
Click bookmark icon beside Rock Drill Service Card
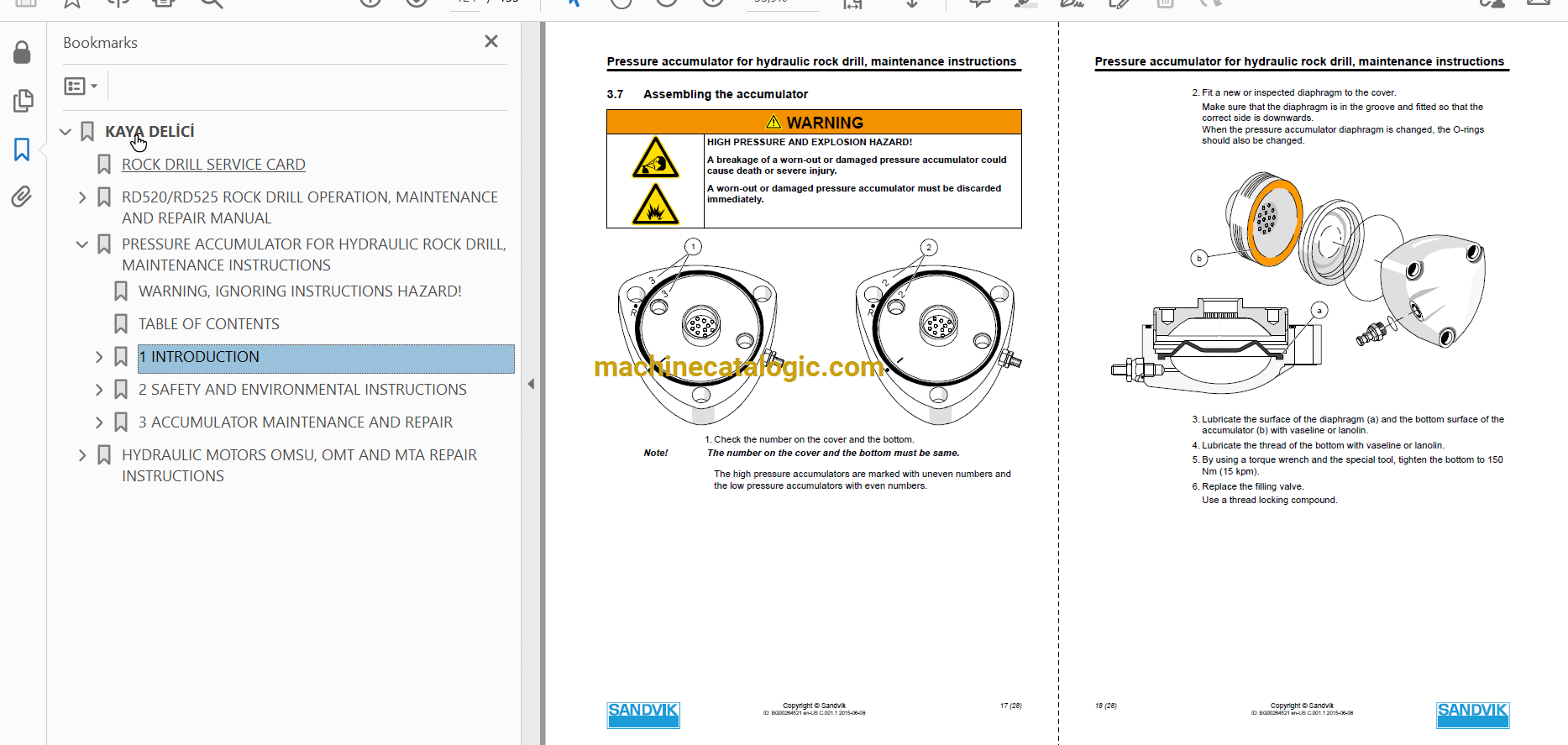pos(104,165)
